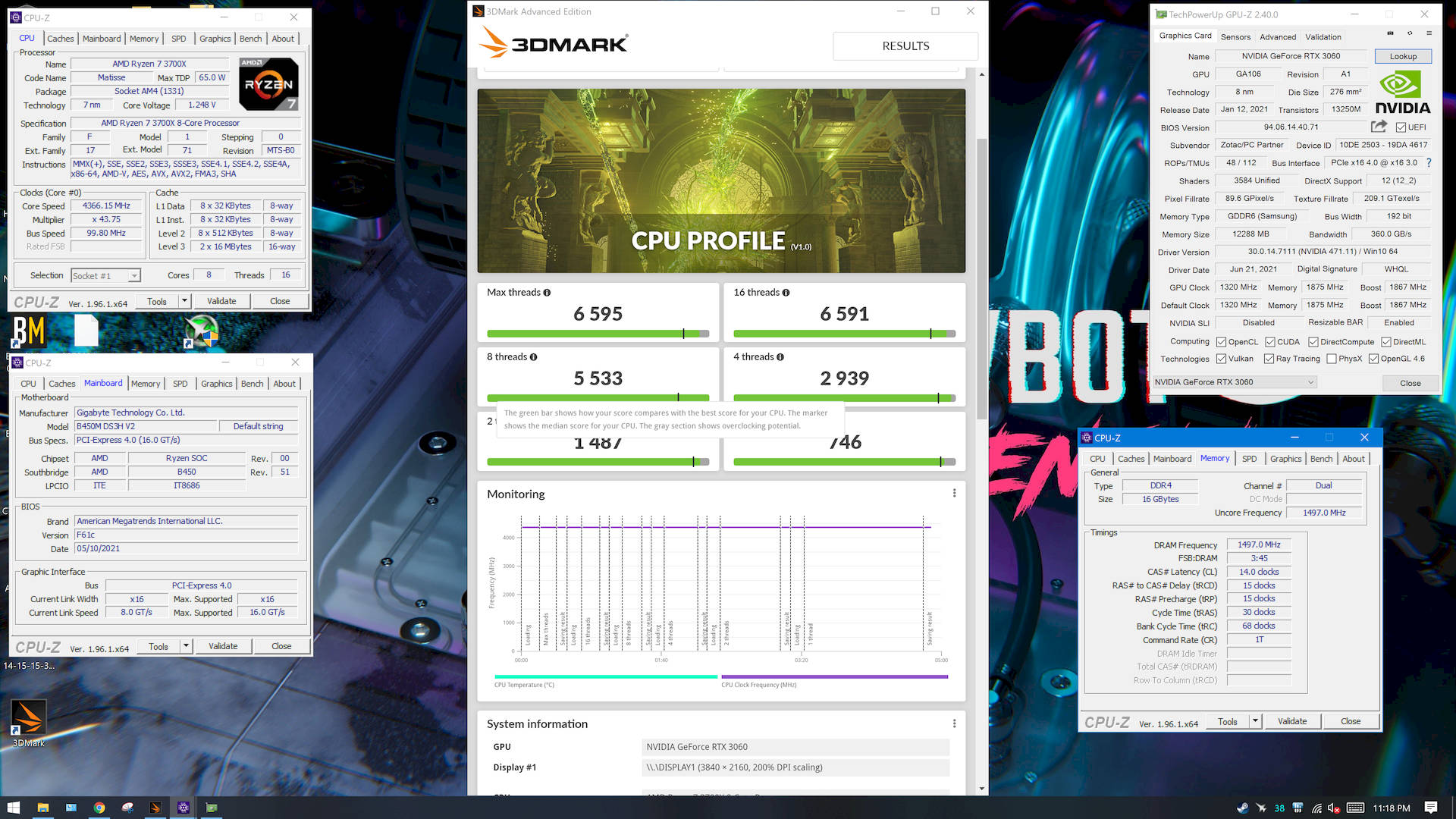This screenshot has width=1456, height=819.
Task: Click the BIOS export share icon in GPU-Z
Action: (x=1379, y=127)
